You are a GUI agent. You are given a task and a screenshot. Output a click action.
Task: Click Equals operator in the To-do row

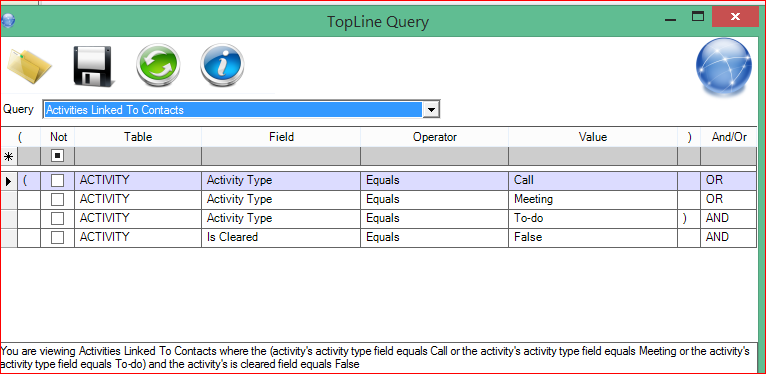click(x=434, y=218)
